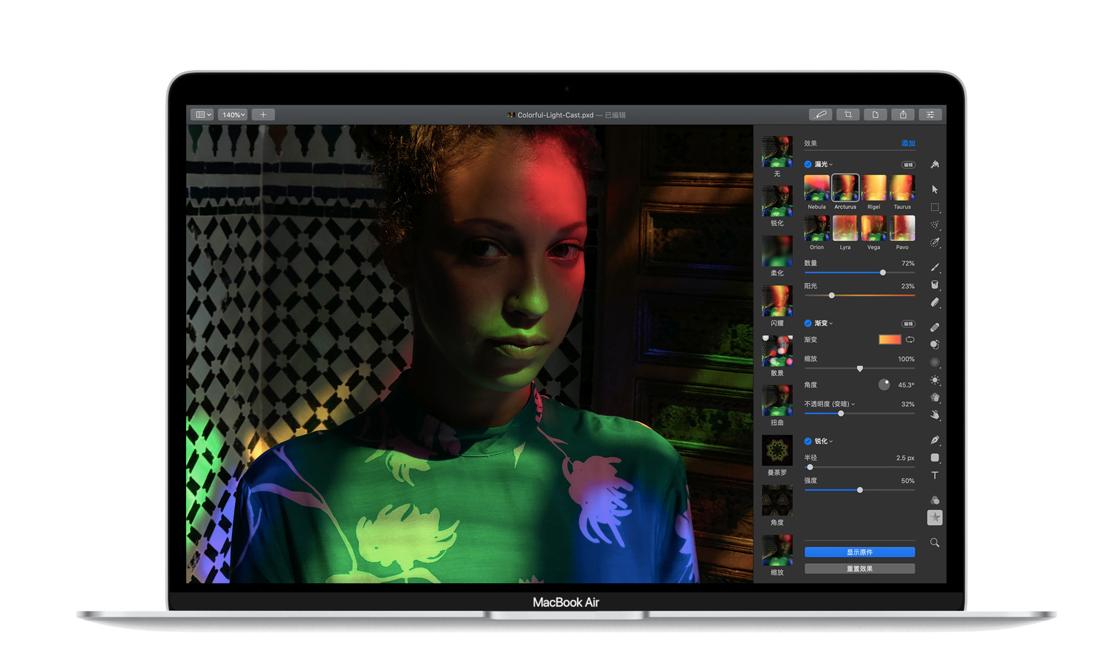The image size is (1119, 661).
Task: Click the Share icon in the title bar
Action: click(x=903, y=114)
